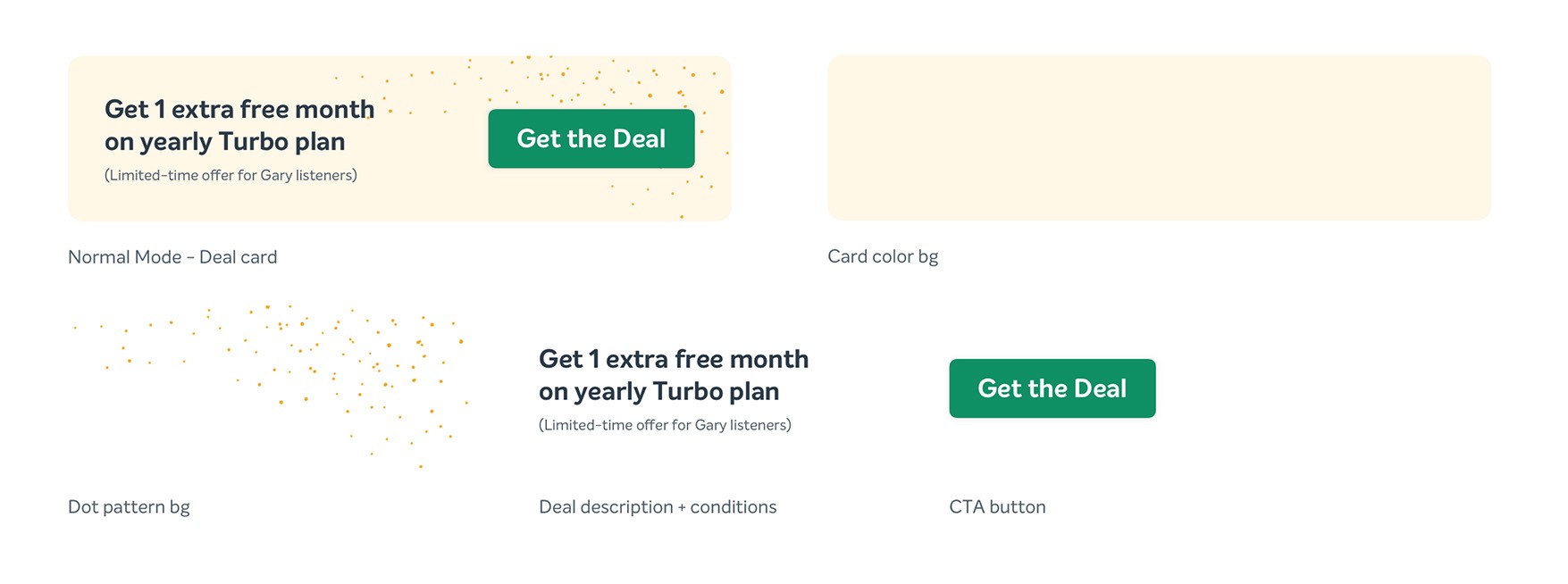Viewport: 1568px width, 584px height.
Task: Click the 'Normal Mode – Deal card' caption
Action: point(172,257)
